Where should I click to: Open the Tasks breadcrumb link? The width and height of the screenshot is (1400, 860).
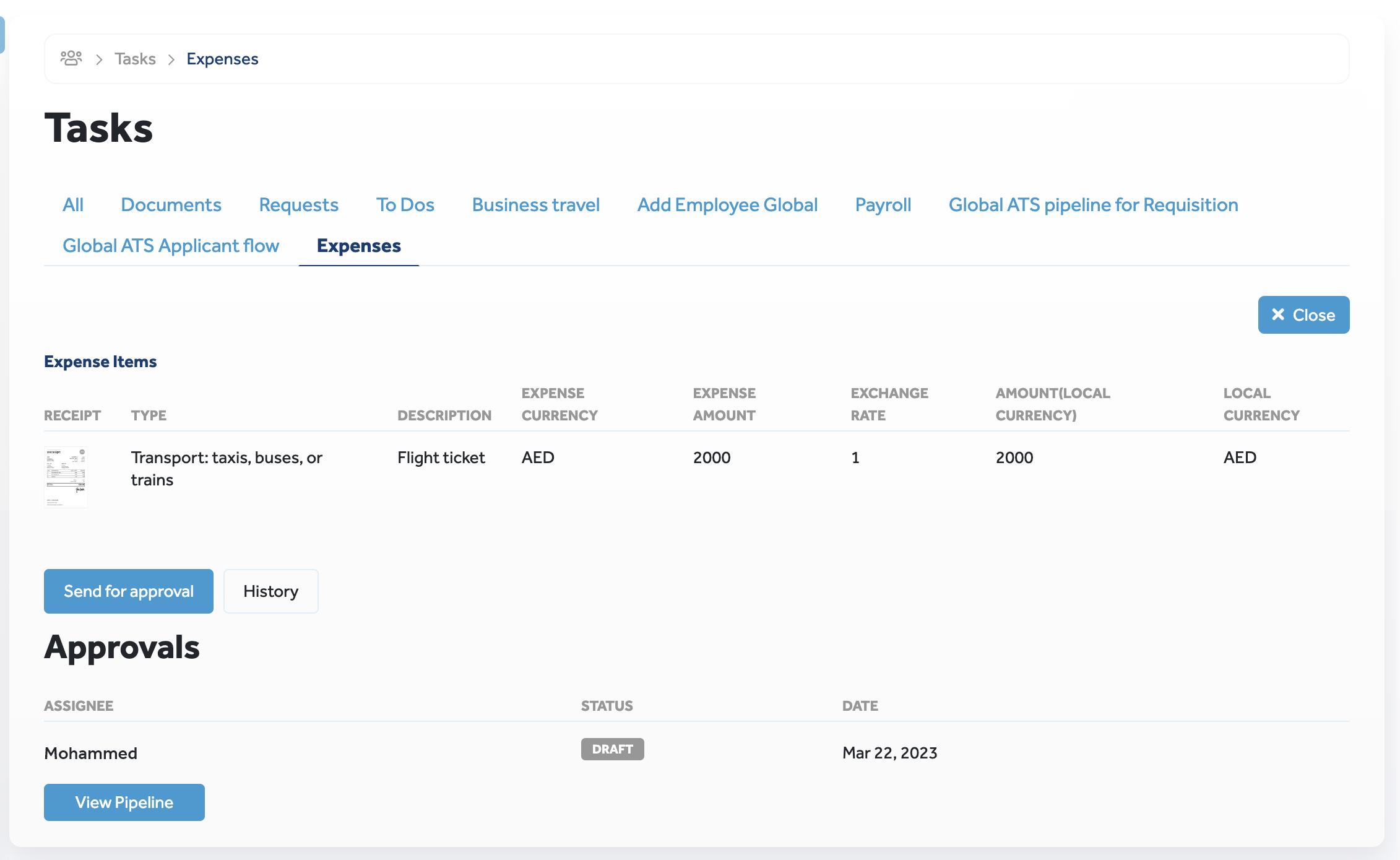[135, 59]
